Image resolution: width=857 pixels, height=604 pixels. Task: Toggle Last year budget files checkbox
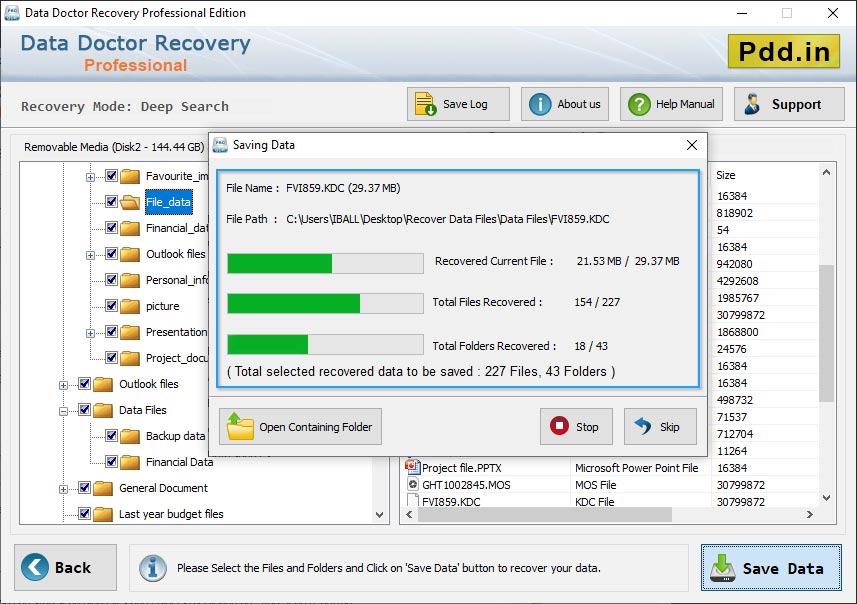(85, 513)
